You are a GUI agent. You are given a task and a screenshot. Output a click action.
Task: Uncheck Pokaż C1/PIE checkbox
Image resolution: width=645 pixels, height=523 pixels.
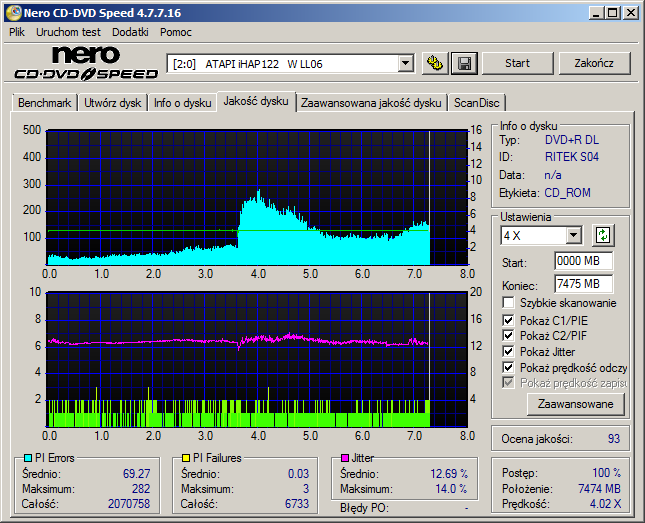click(x=508, y=320)
